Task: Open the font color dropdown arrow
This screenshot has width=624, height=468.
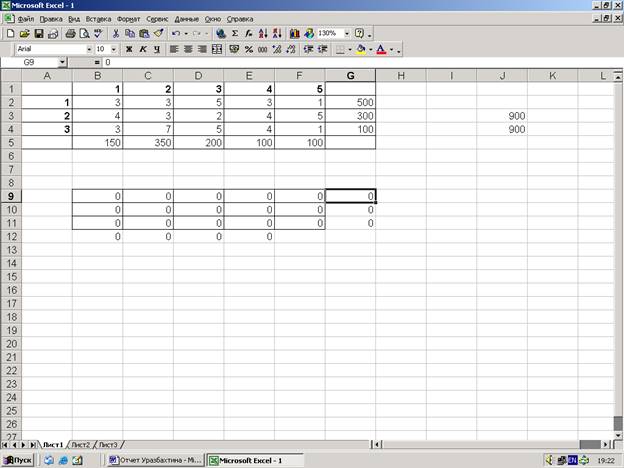Action: (x=391, y=49)
